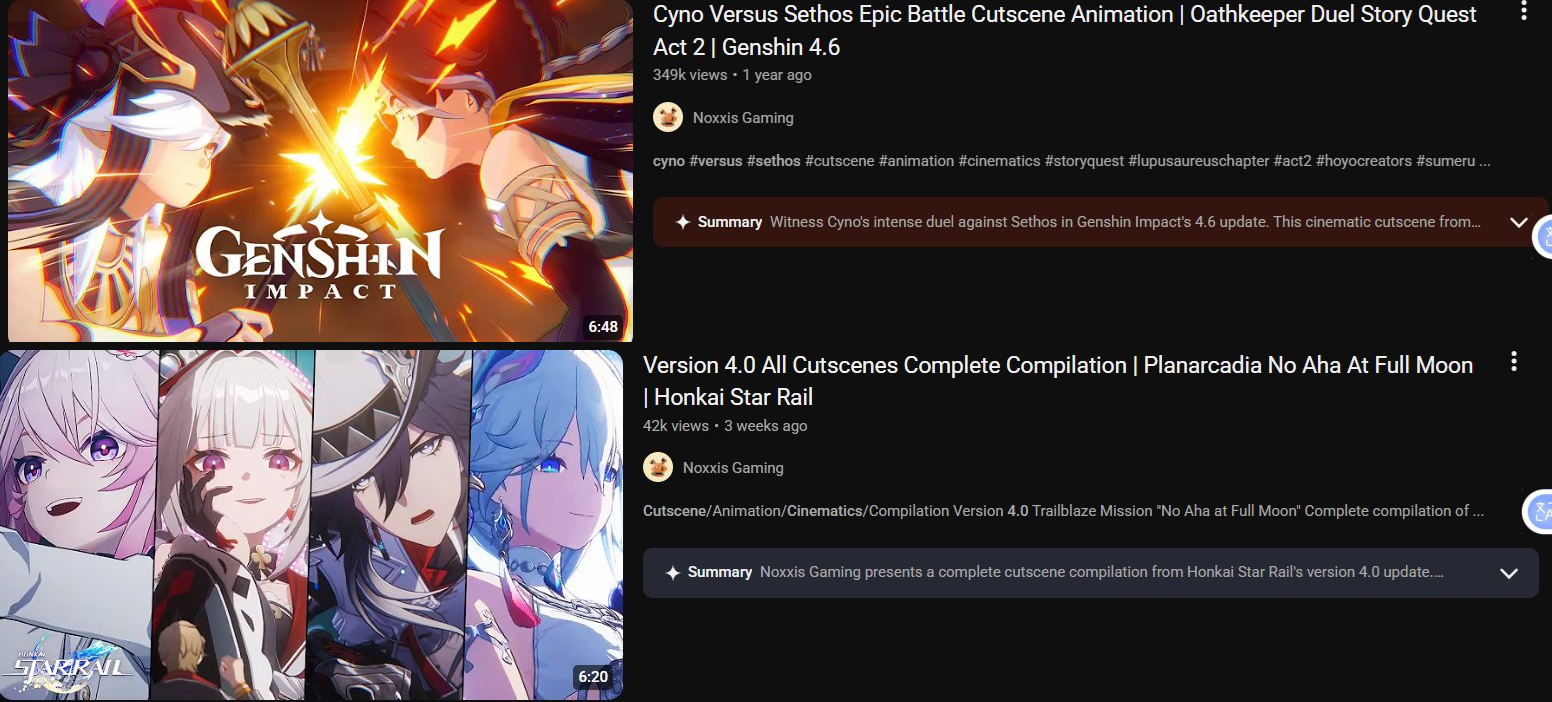Go to Noxxis Gaming channel under Cyno video
The width and height of the screenshot is (1552, 702).
(743, 117)
